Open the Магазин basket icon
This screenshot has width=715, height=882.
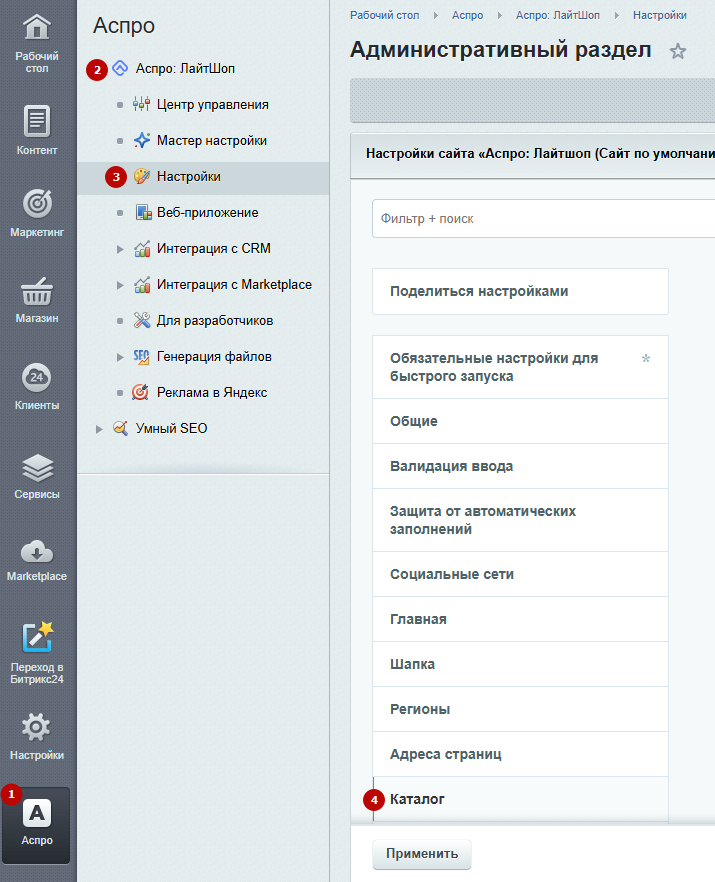coord(37,291)
